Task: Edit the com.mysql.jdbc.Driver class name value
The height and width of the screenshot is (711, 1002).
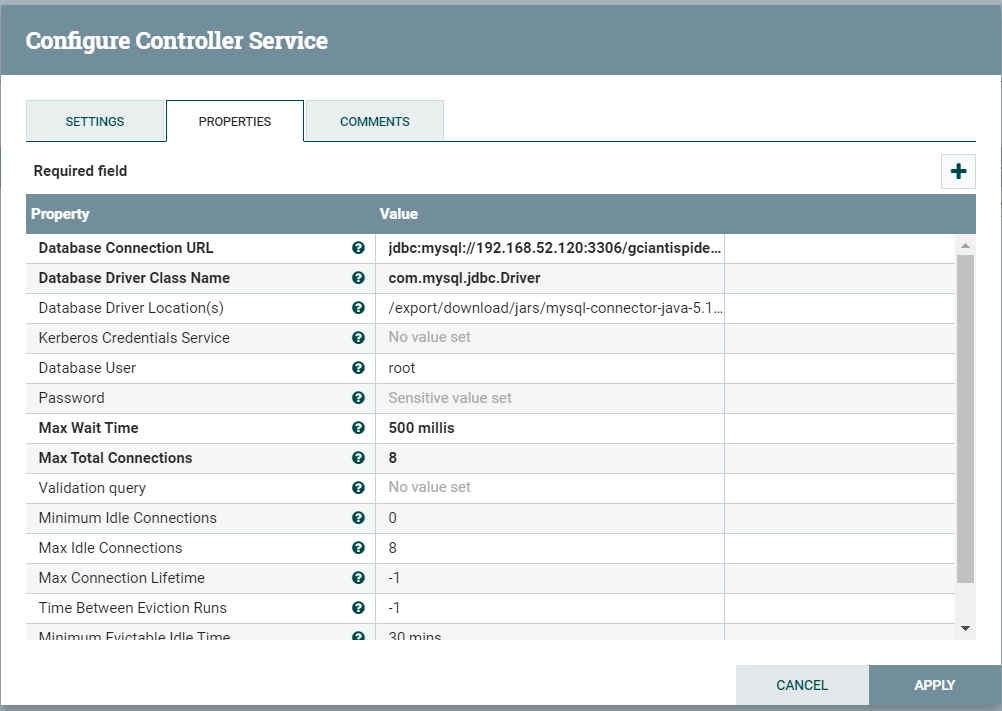Action: click(x=550, y=278)
